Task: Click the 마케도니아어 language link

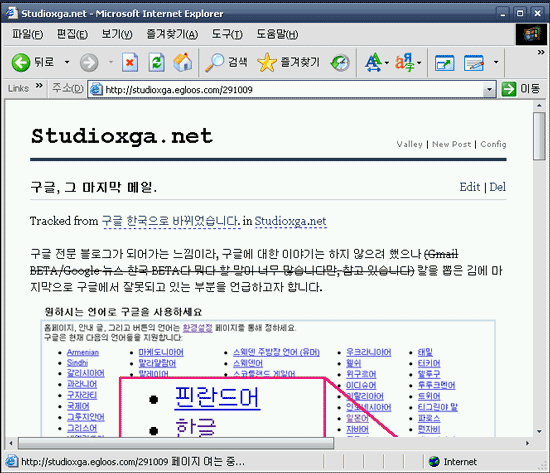Action: pyautogui.click(x=161, y=352)
